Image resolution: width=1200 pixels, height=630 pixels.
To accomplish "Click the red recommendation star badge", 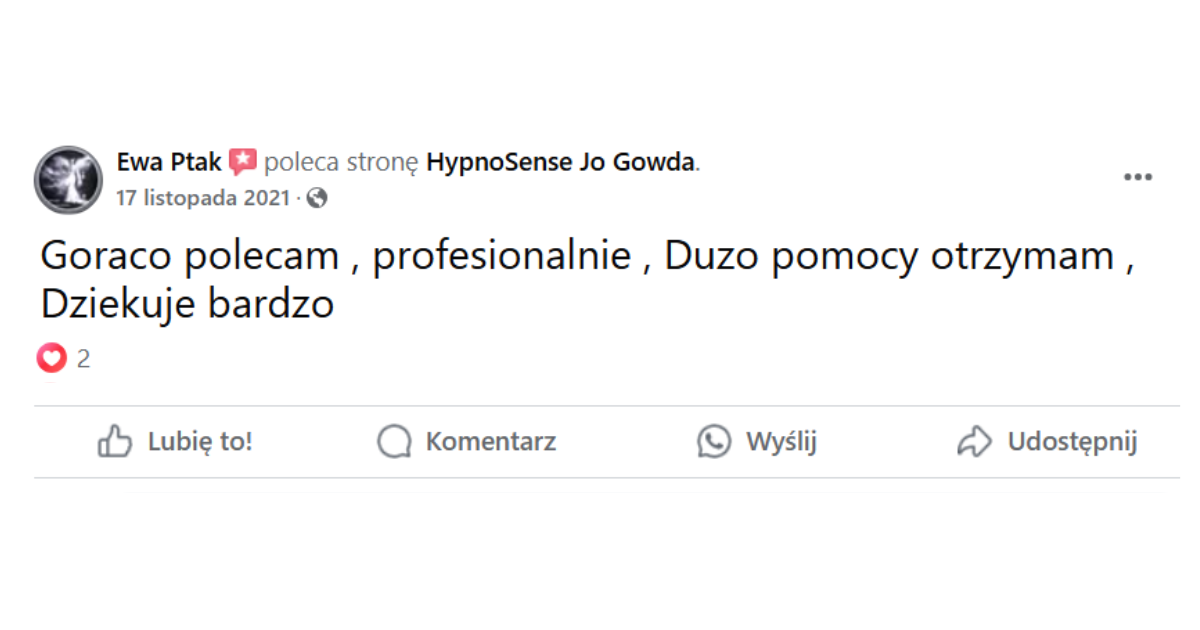I will pyautogui.click(x=242, y=162).
